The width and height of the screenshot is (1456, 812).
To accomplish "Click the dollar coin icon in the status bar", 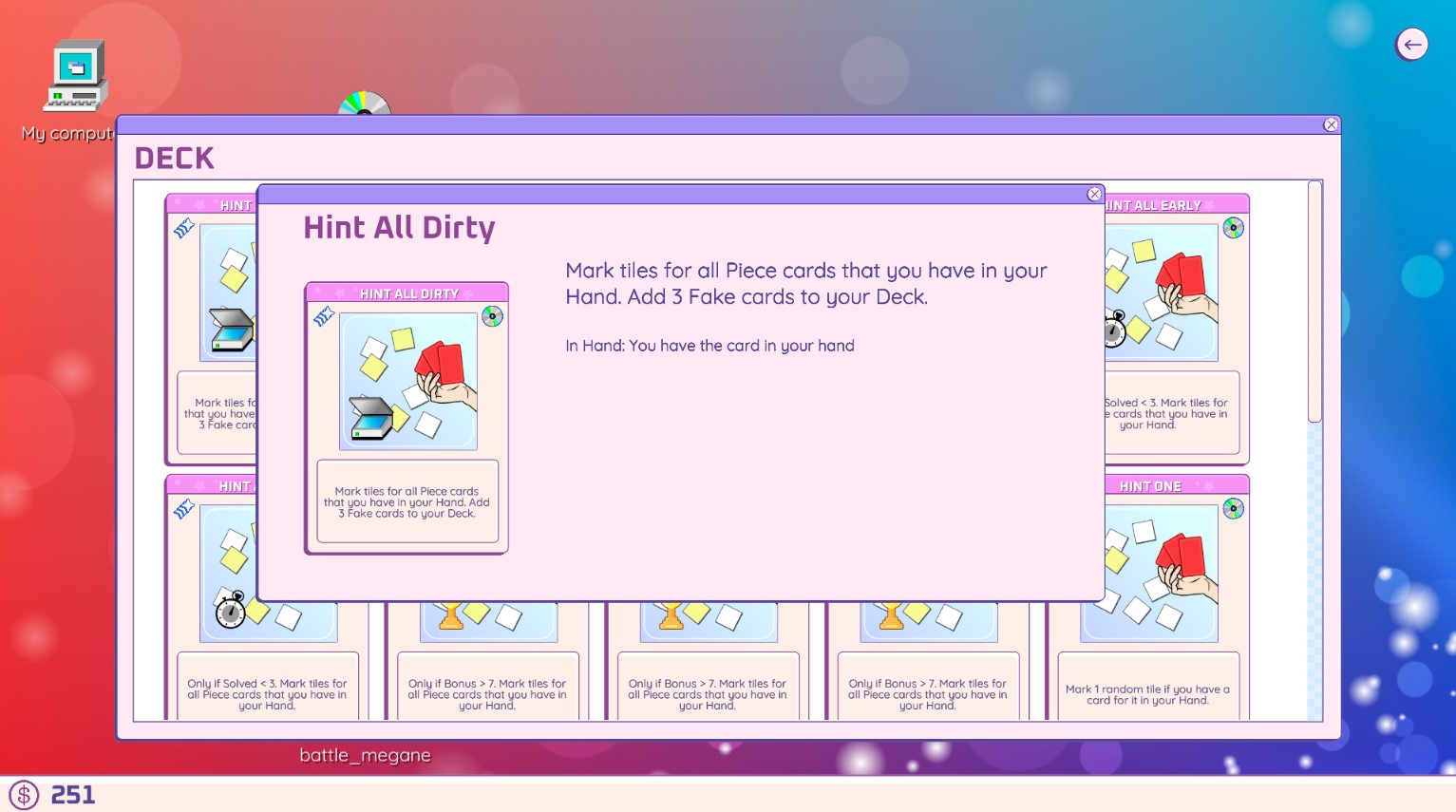I will (24, 795).
